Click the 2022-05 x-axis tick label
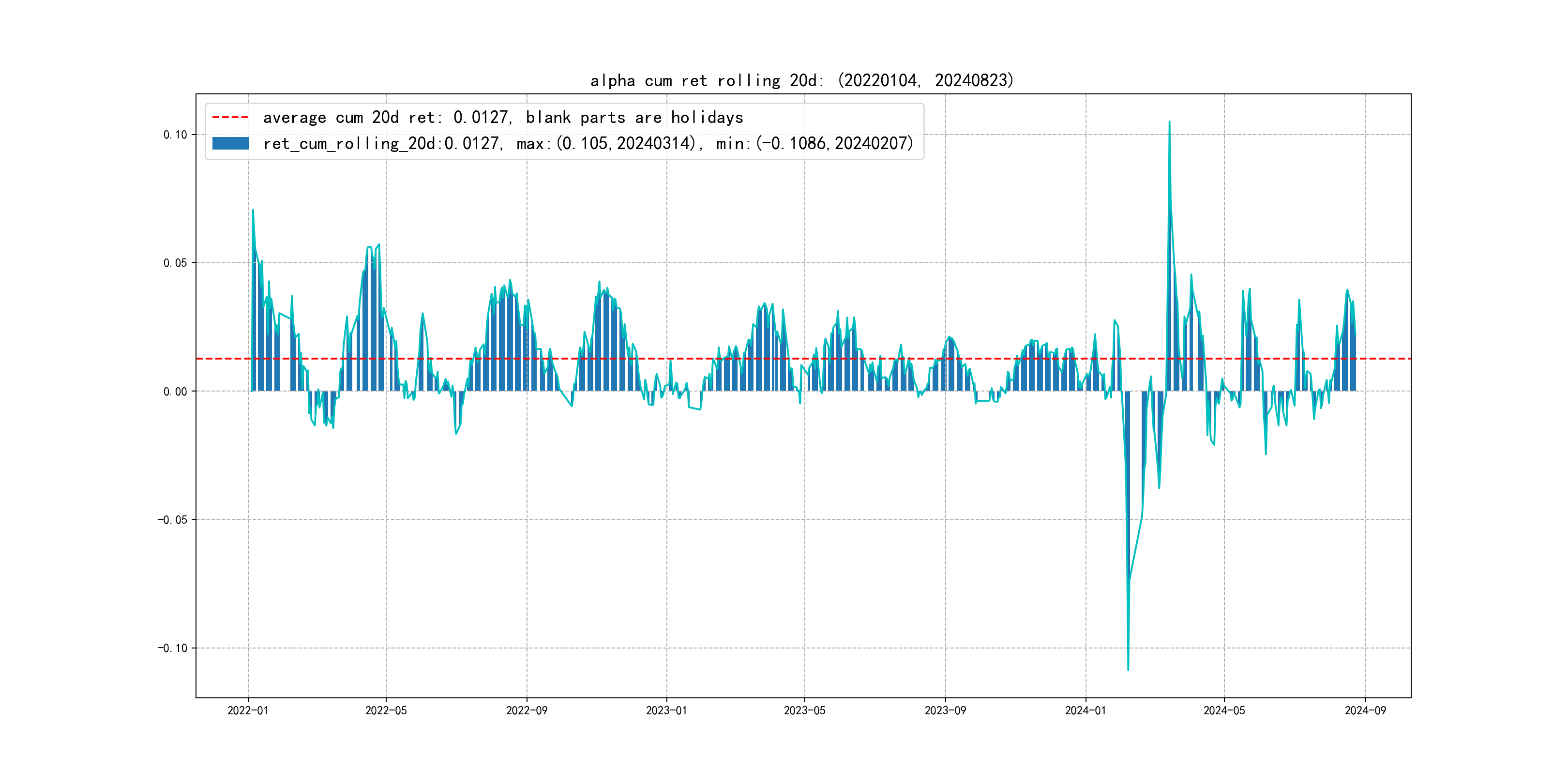Screen dimensions: 1568x784 pos(386,710)
